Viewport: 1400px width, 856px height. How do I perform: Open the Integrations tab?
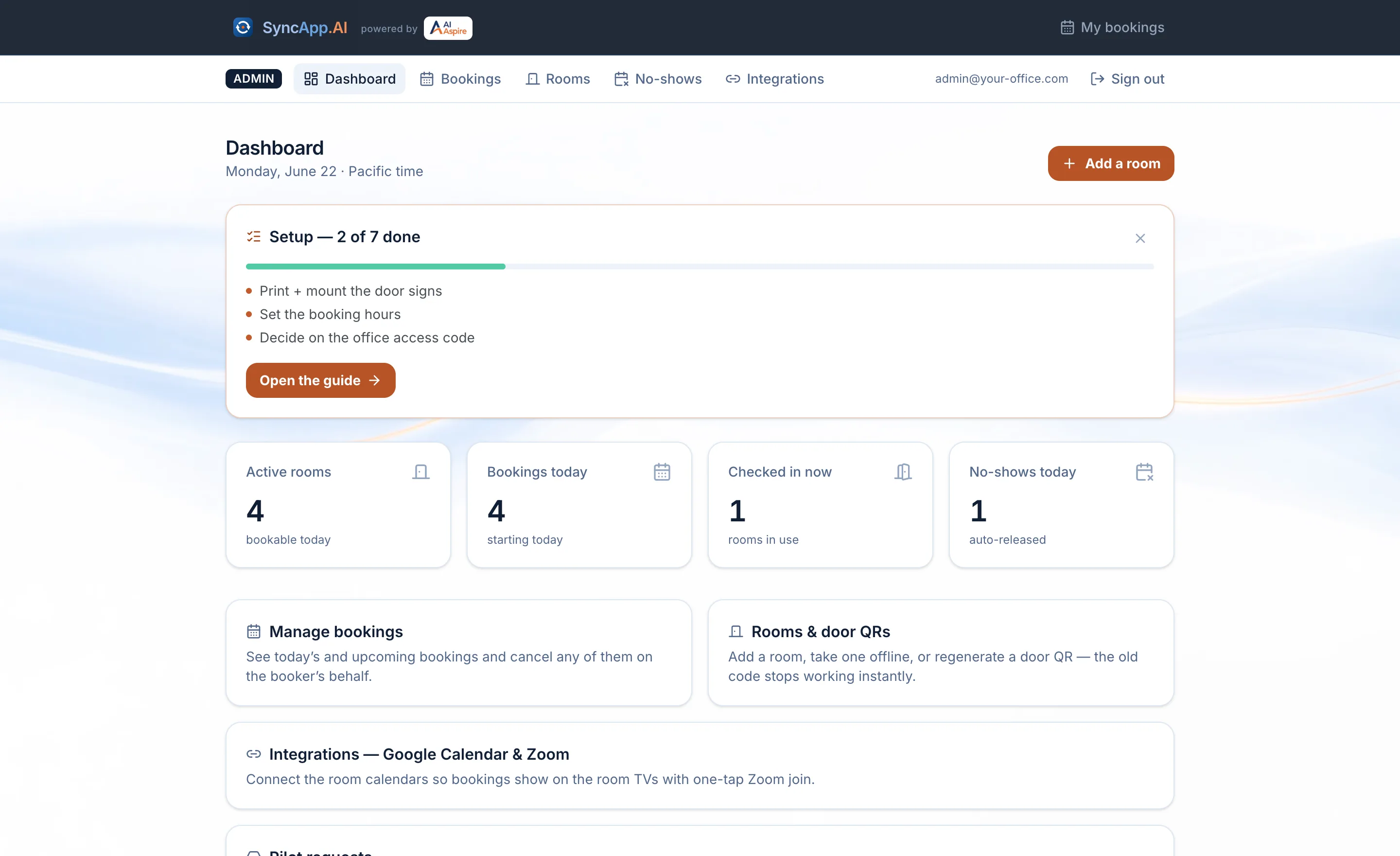click(774, 78)
